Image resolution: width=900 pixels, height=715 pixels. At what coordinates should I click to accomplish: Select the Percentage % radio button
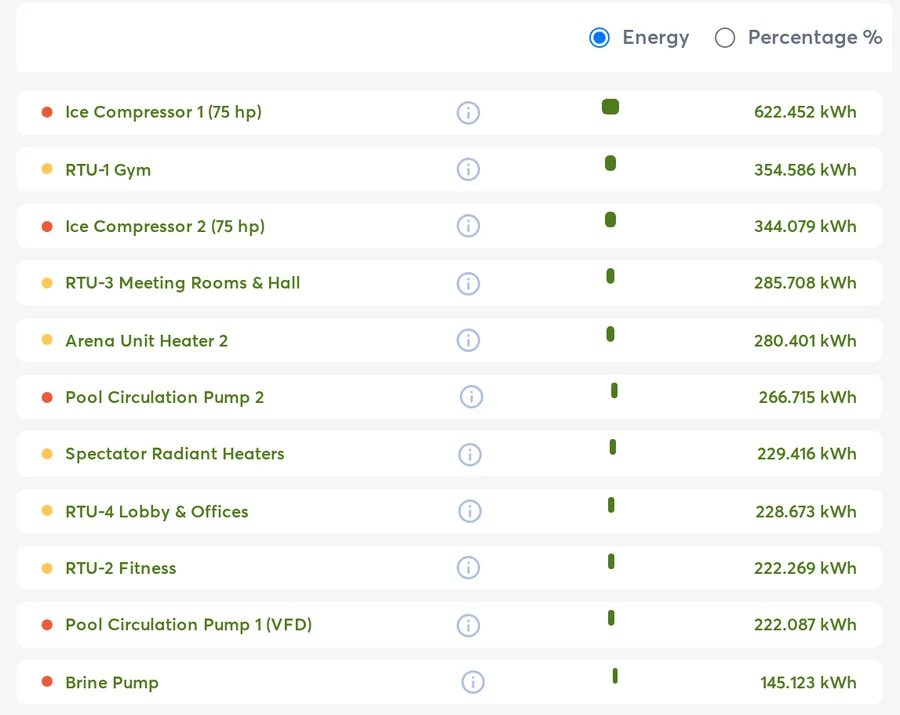(724, 38)
